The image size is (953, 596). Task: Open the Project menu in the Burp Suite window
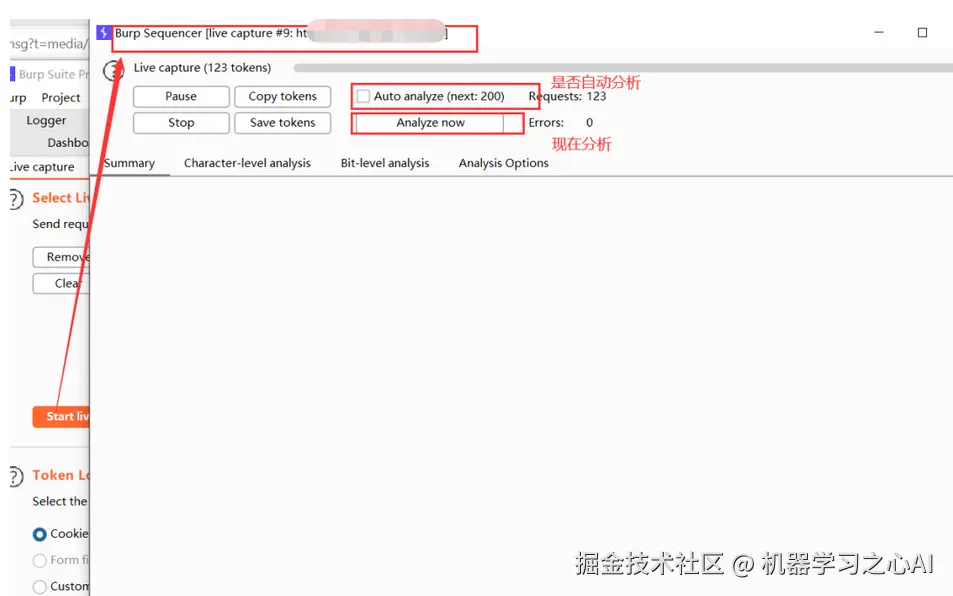click(x=61, y=98)
